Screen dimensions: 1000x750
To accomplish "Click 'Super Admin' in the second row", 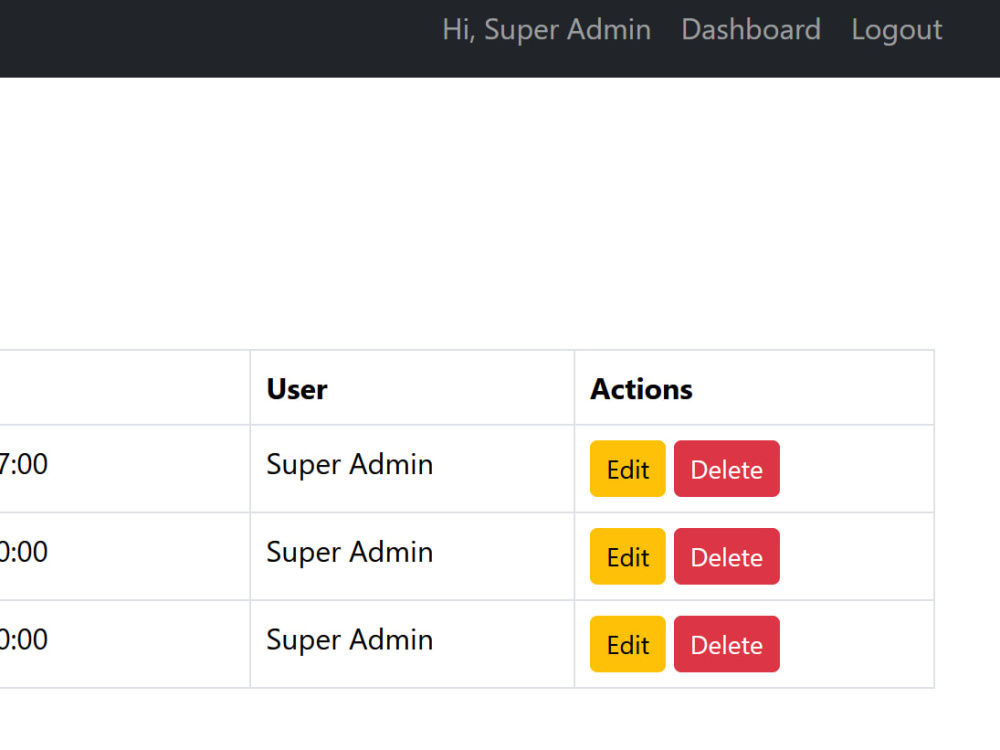I will tap(349, 552).
